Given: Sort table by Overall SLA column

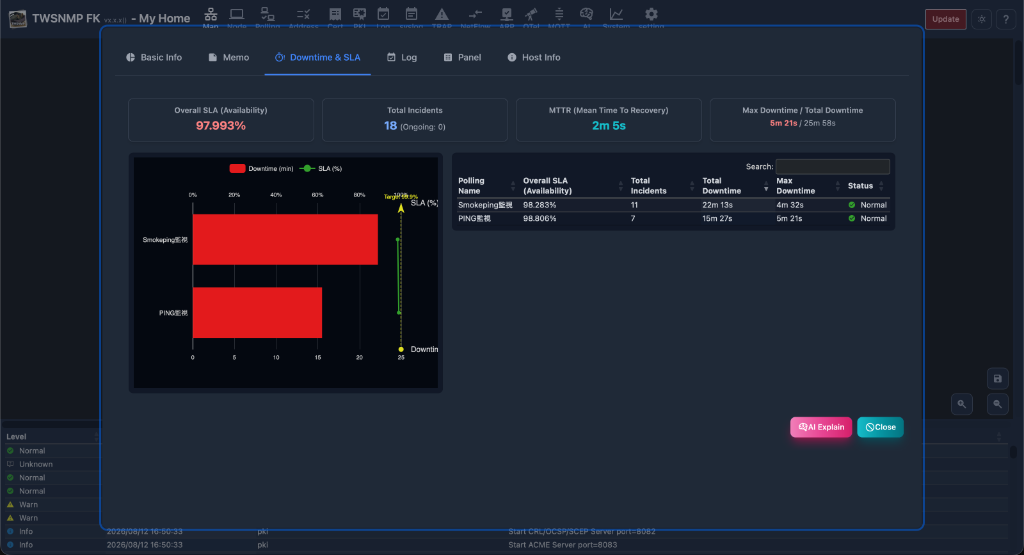Looking at the screenshot, I should click(x=573, y=185).
